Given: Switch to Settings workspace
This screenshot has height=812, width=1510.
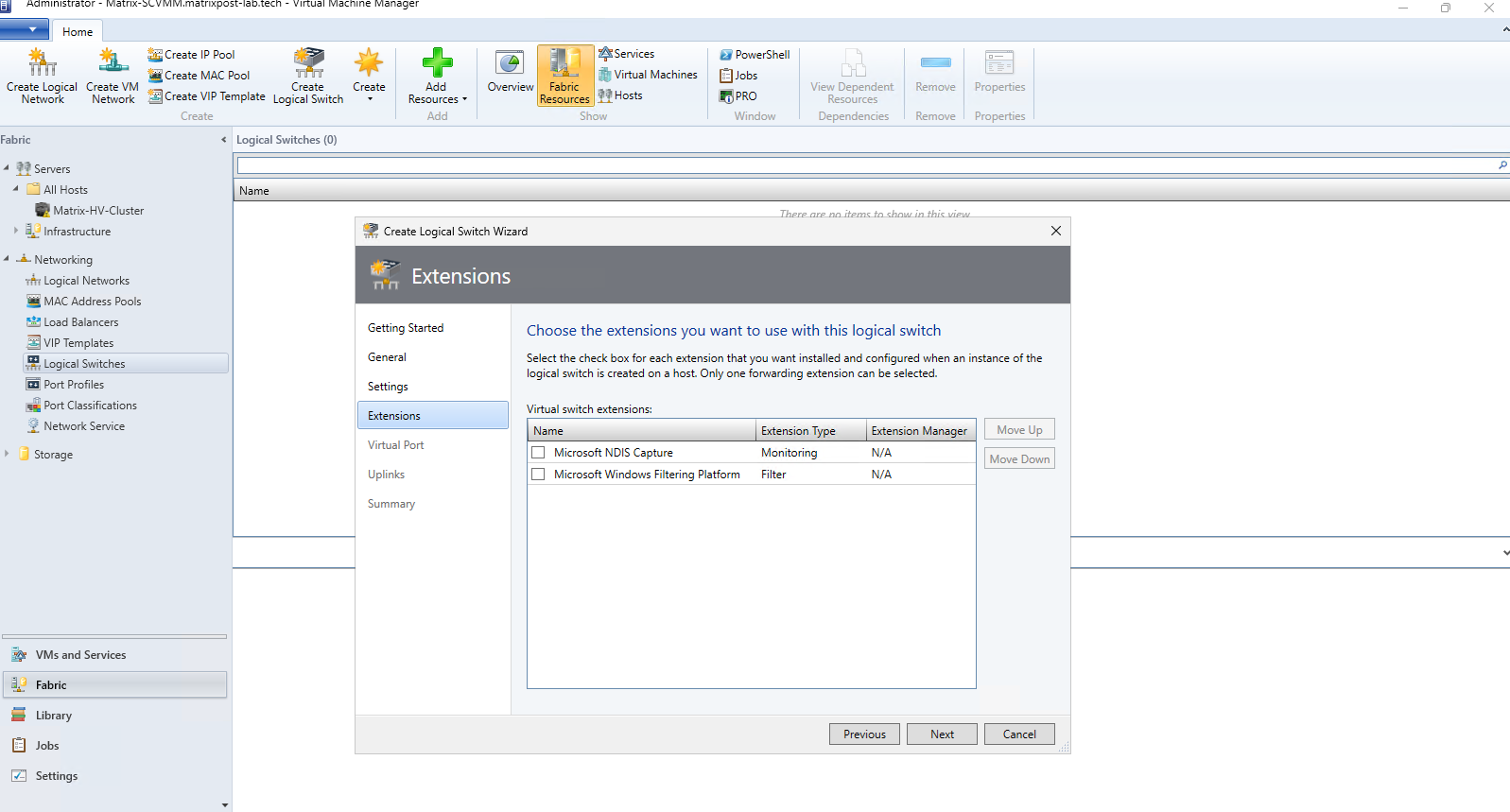Looking at the screenshot, I should [x=114, y=776].
